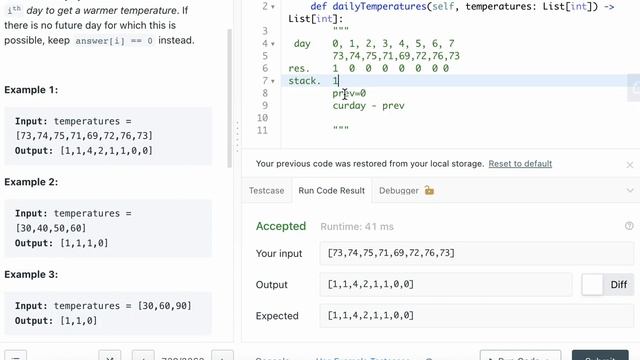The image size is (640, 360).
Task: Click the temperatures row on line 5
Action: (396, 56)
